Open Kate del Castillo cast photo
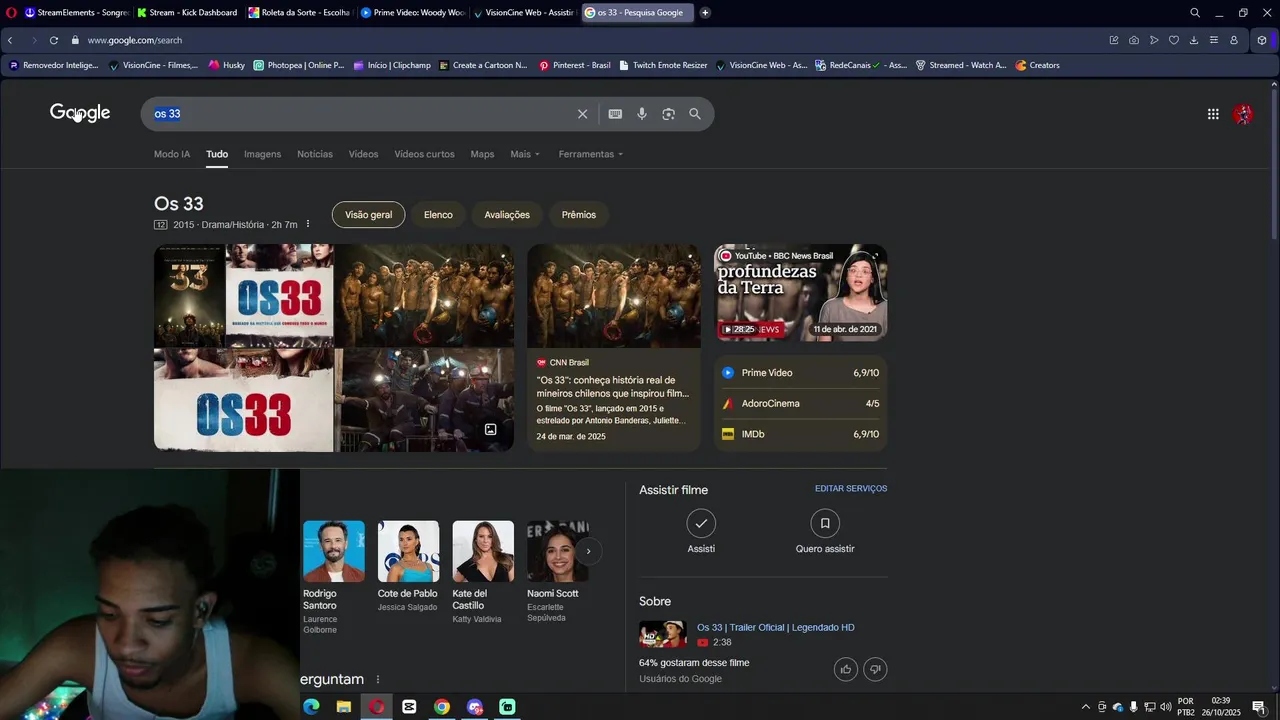 [x=483, y=551]
